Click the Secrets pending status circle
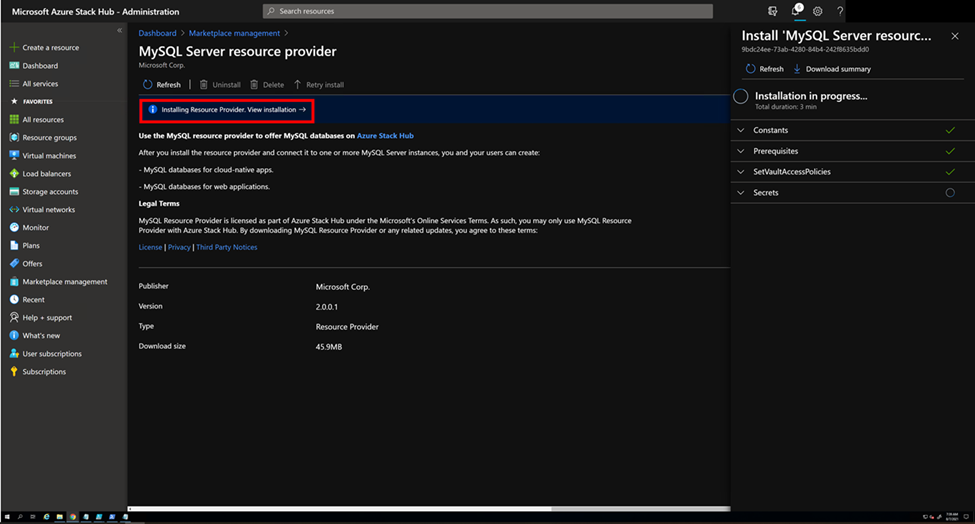Viewport: 975px width, 524px height. tap(950, 193)
